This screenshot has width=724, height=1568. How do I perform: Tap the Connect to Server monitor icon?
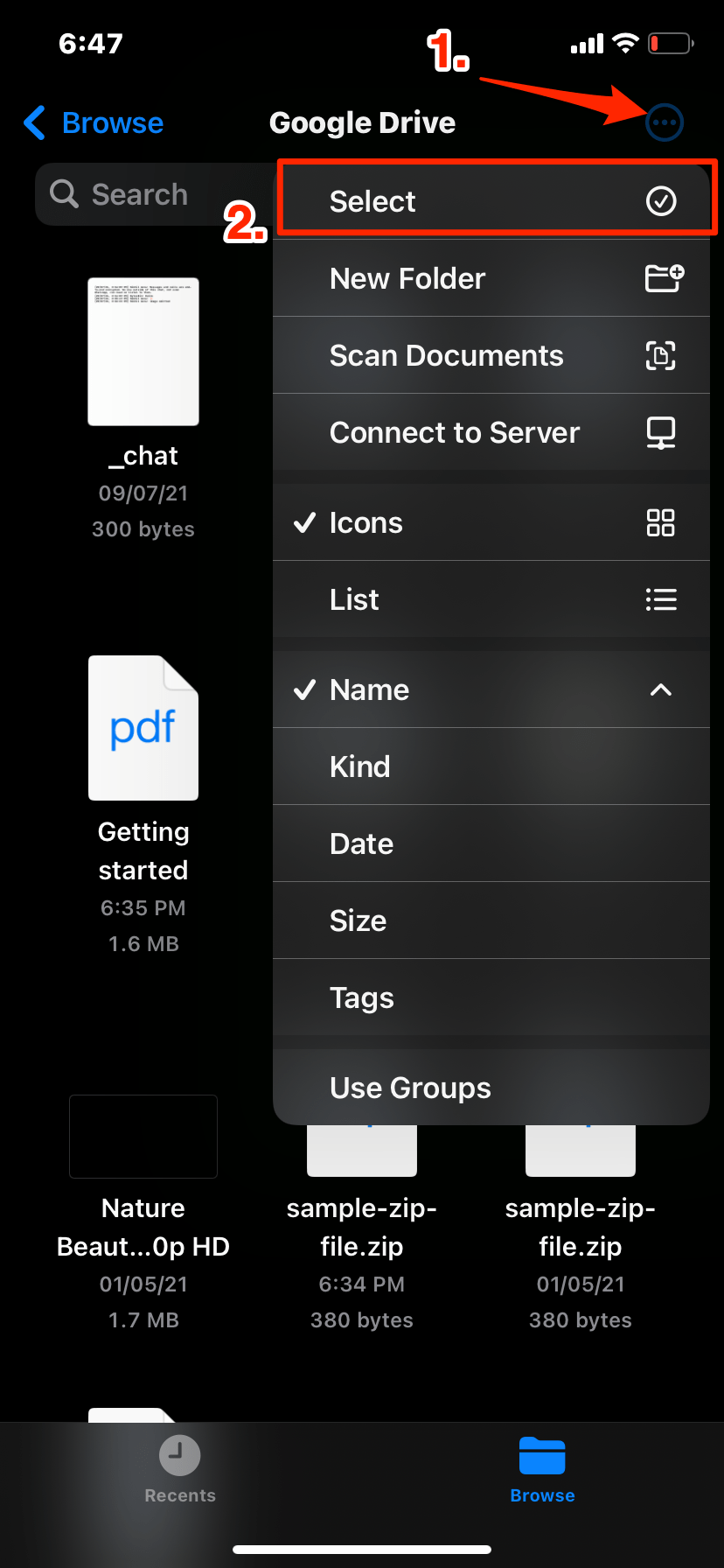[x=661, y=432]
